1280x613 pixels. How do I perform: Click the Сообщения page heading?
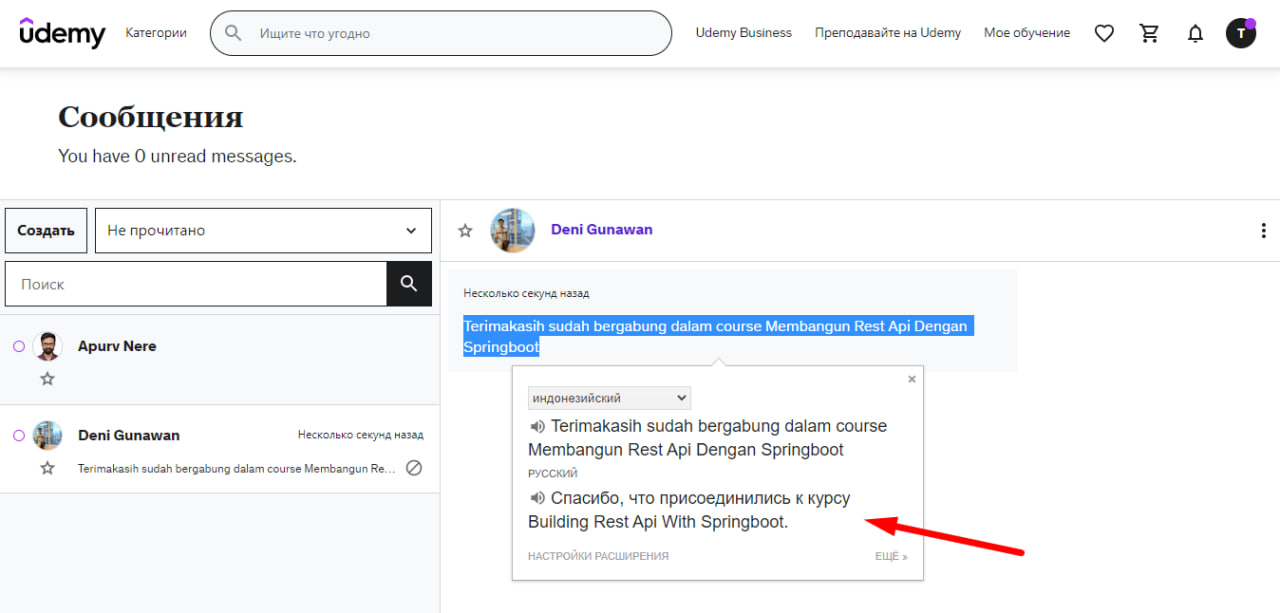pyautogui.click(x=151, y=117)
